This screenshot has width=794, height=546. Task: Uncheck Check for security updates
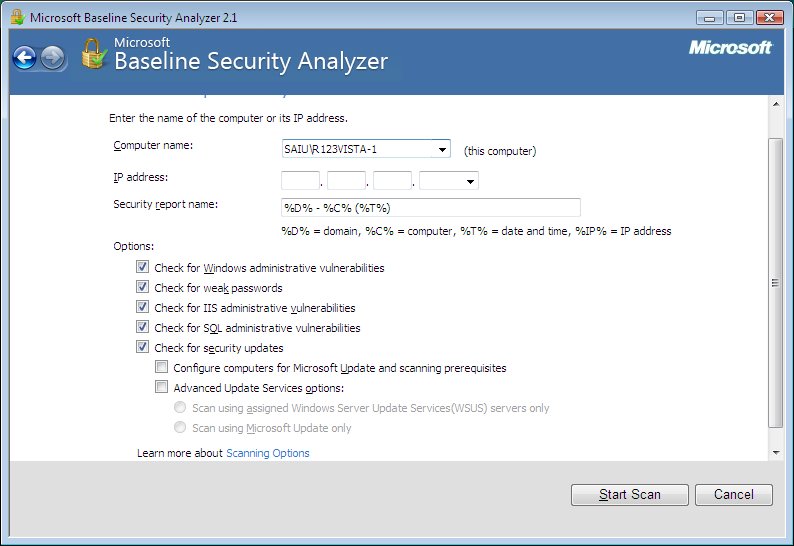[x=142, y=347]
